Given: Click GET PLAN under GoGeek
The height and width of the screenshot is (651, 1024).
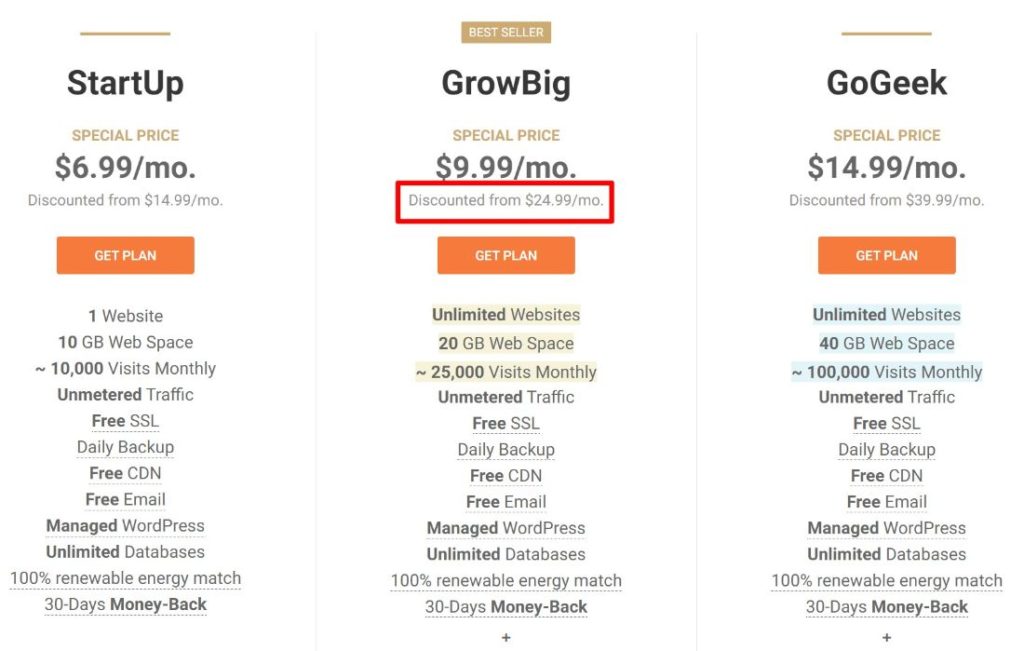Looking at the screenshot, I should coord(887,255).
